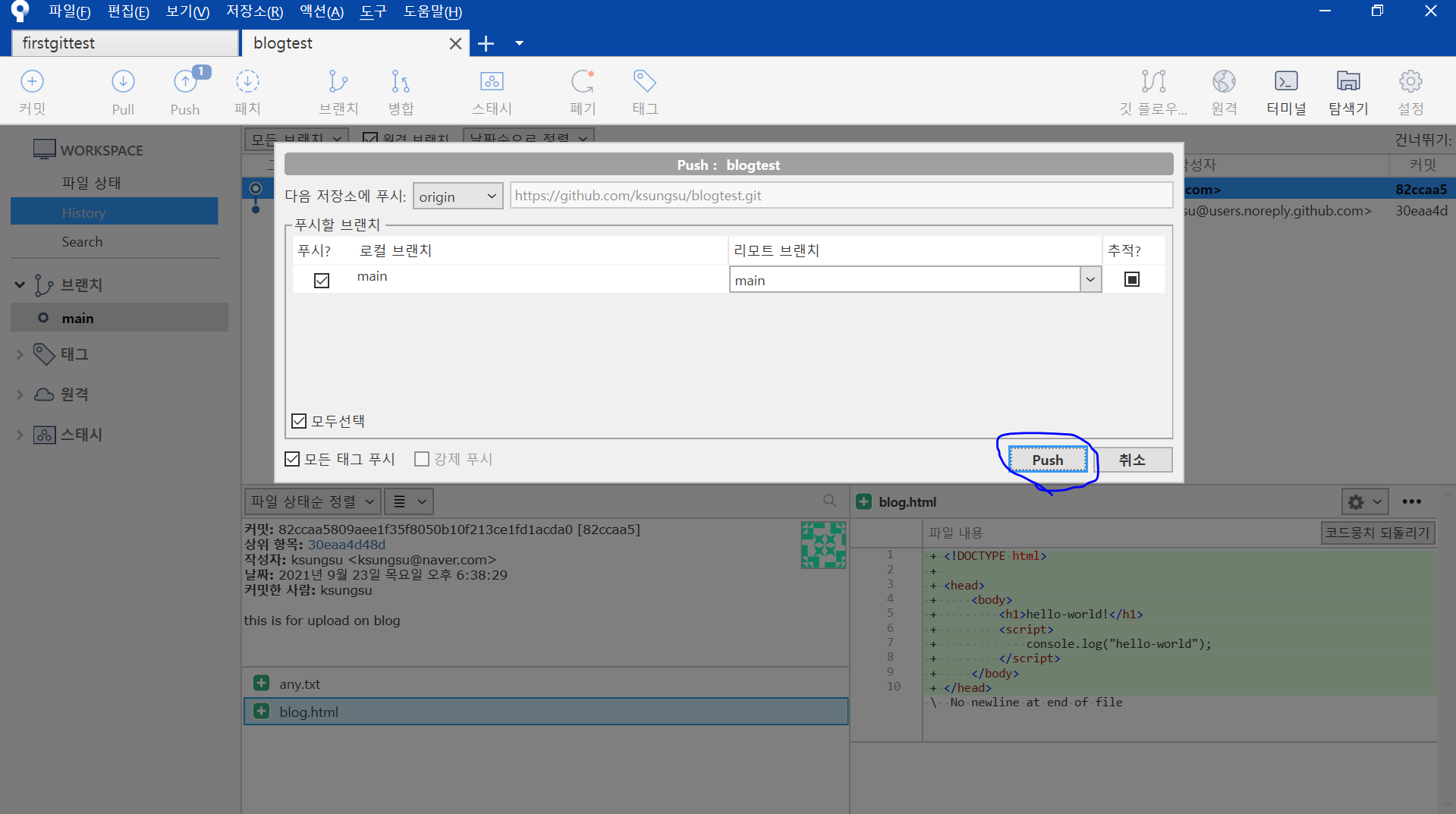Select Search in the sidebar
Screen dimensions: 1456x814
tap(82, 241)
